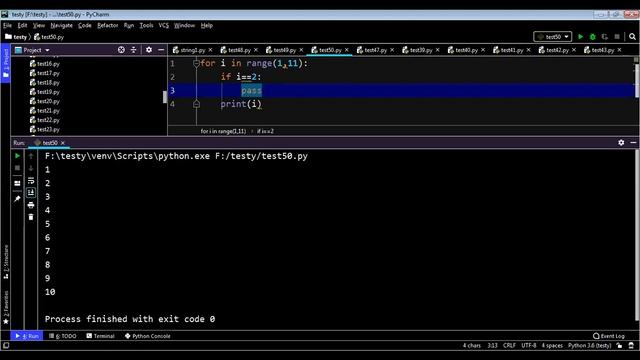This screenshot has height=360, width=640.
Task: Pin the Run tab
Action: [x=17, y=199]
